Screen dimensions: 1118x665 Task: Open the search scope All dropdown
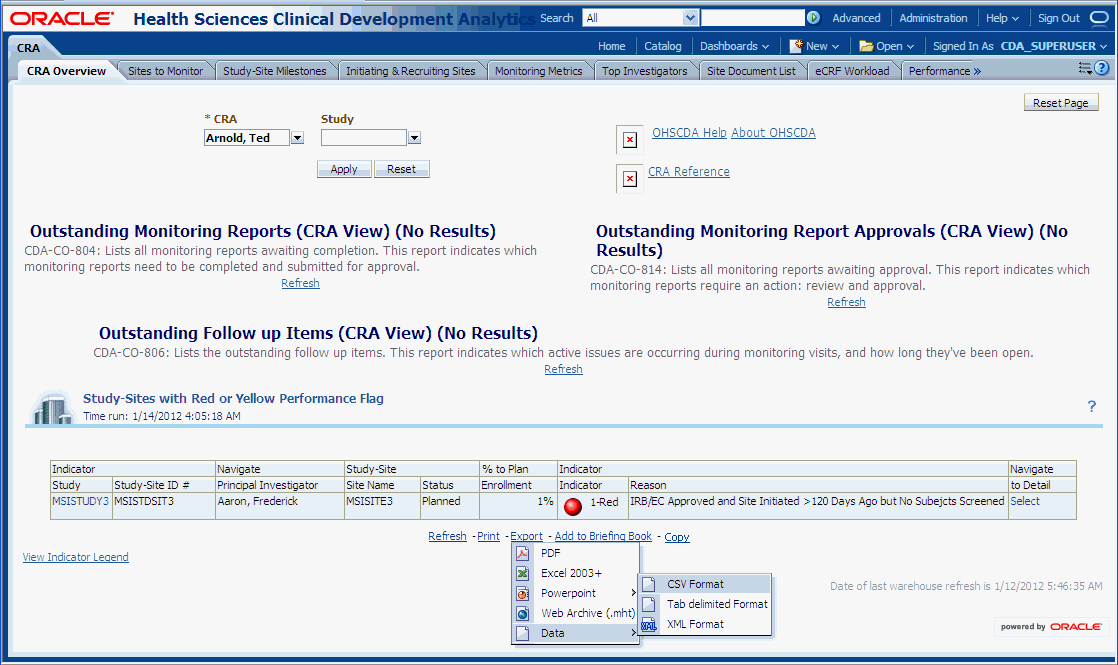click(689, 18)
